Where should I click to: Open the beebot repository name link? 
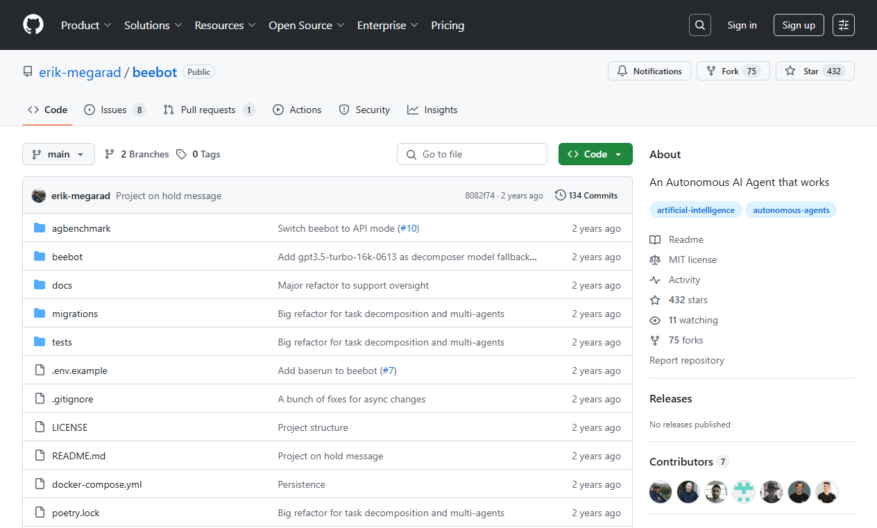pyautogui.click(x=154, y=72)
